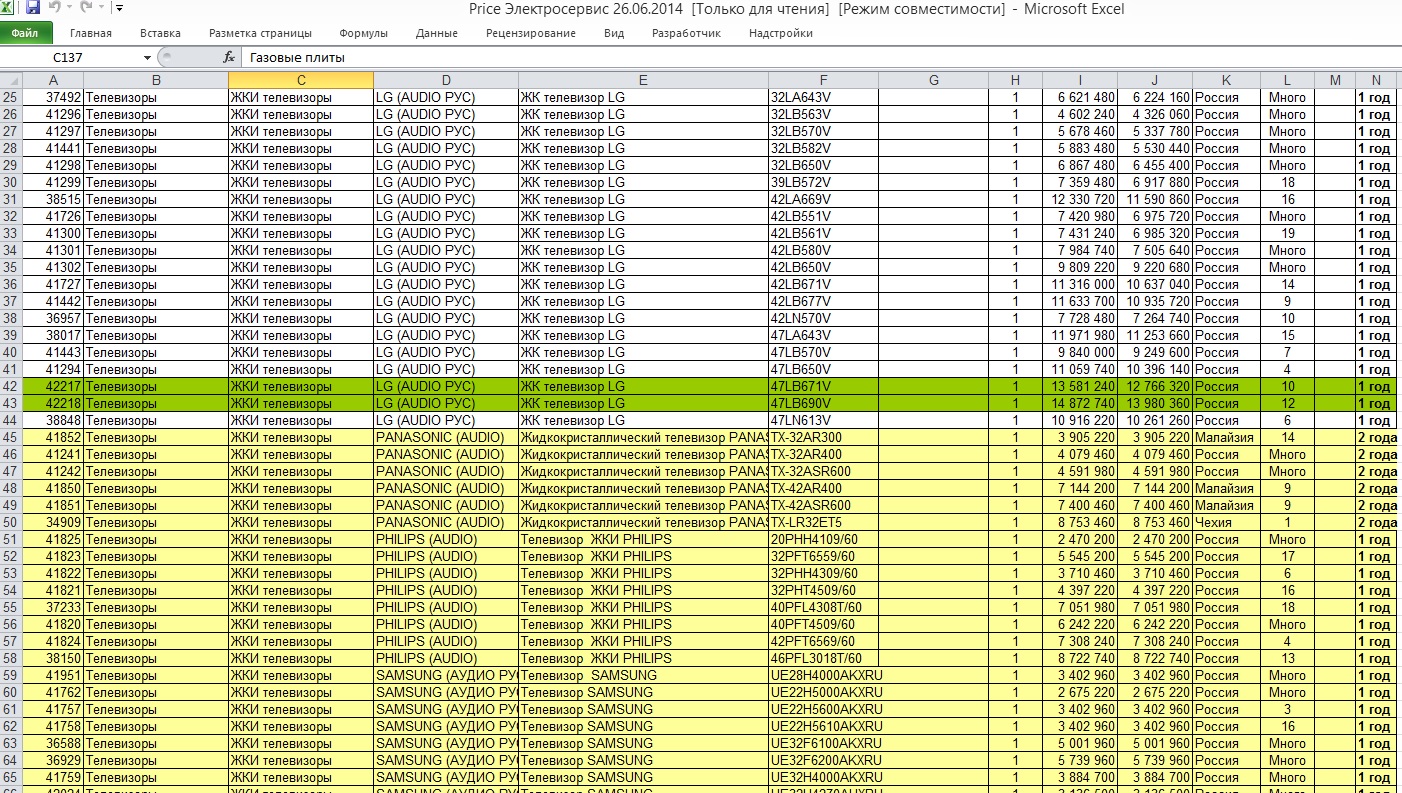Click the Redo arrow icon

tap(86, 8)
